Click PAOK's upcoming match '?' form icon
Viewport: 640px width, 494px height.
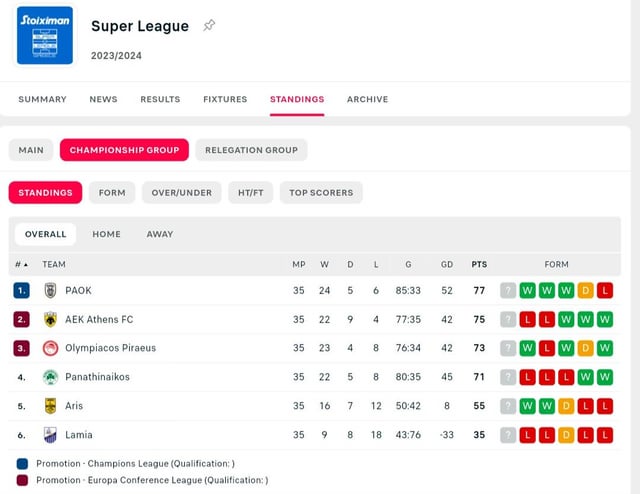(508, 291)
